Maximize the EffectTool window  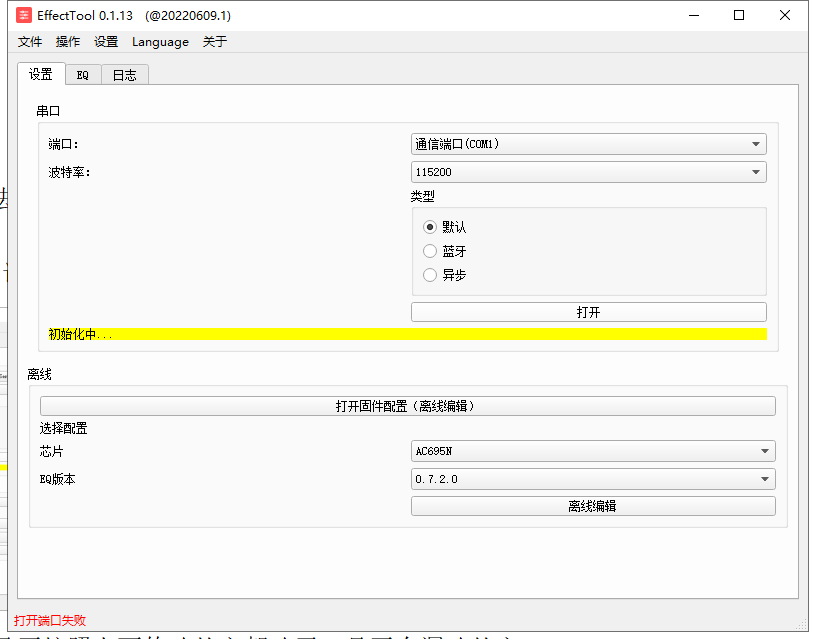coord(739,16)
